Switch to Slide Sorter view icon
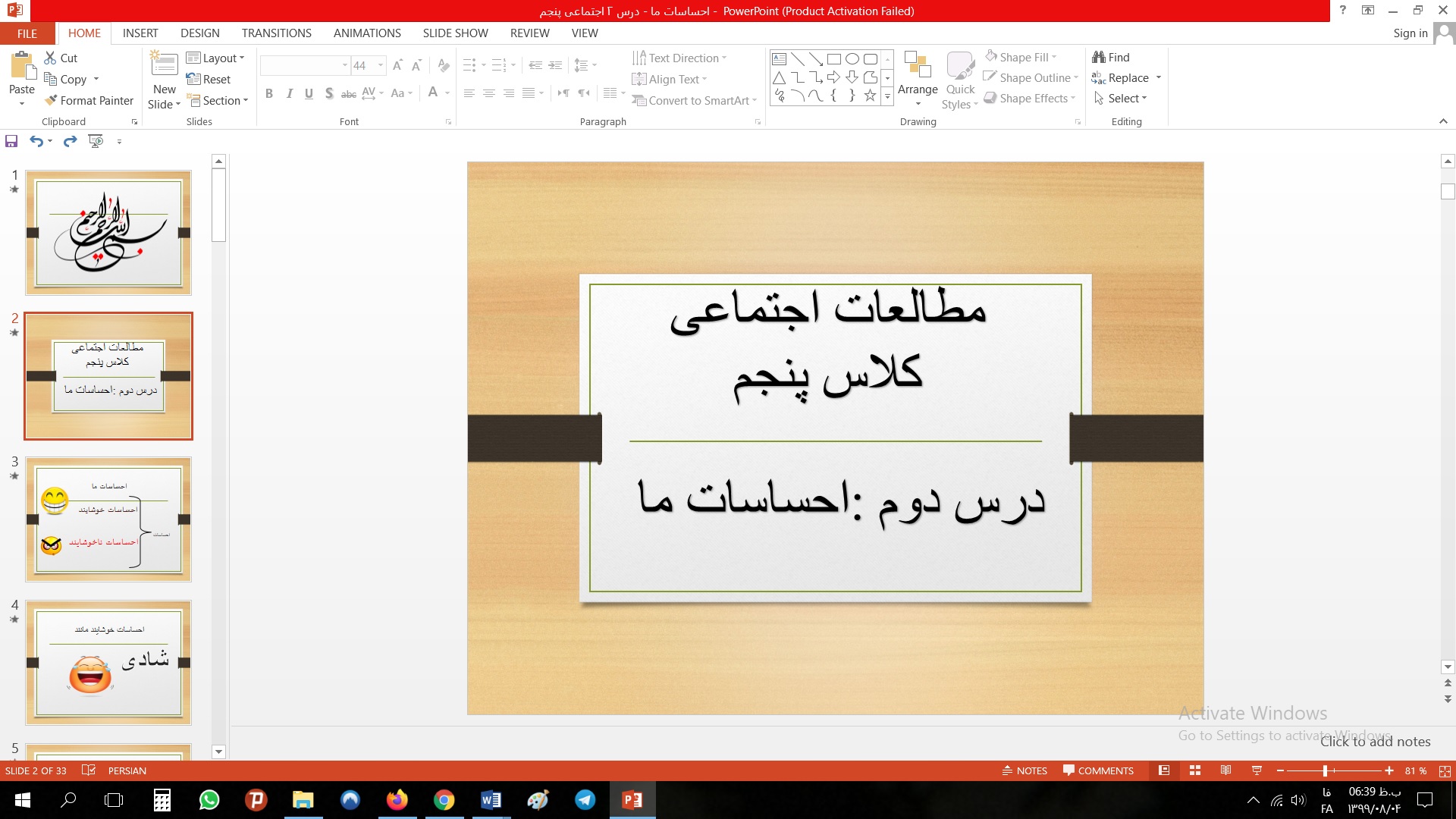The height and width of the screenshot is (819, 1456). pos(1195,770)
